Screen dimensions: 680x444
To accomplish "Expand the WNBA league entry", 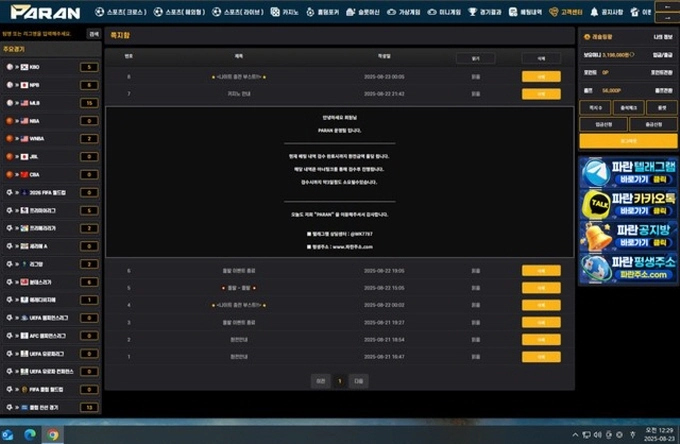I will [x=51, y=139].
